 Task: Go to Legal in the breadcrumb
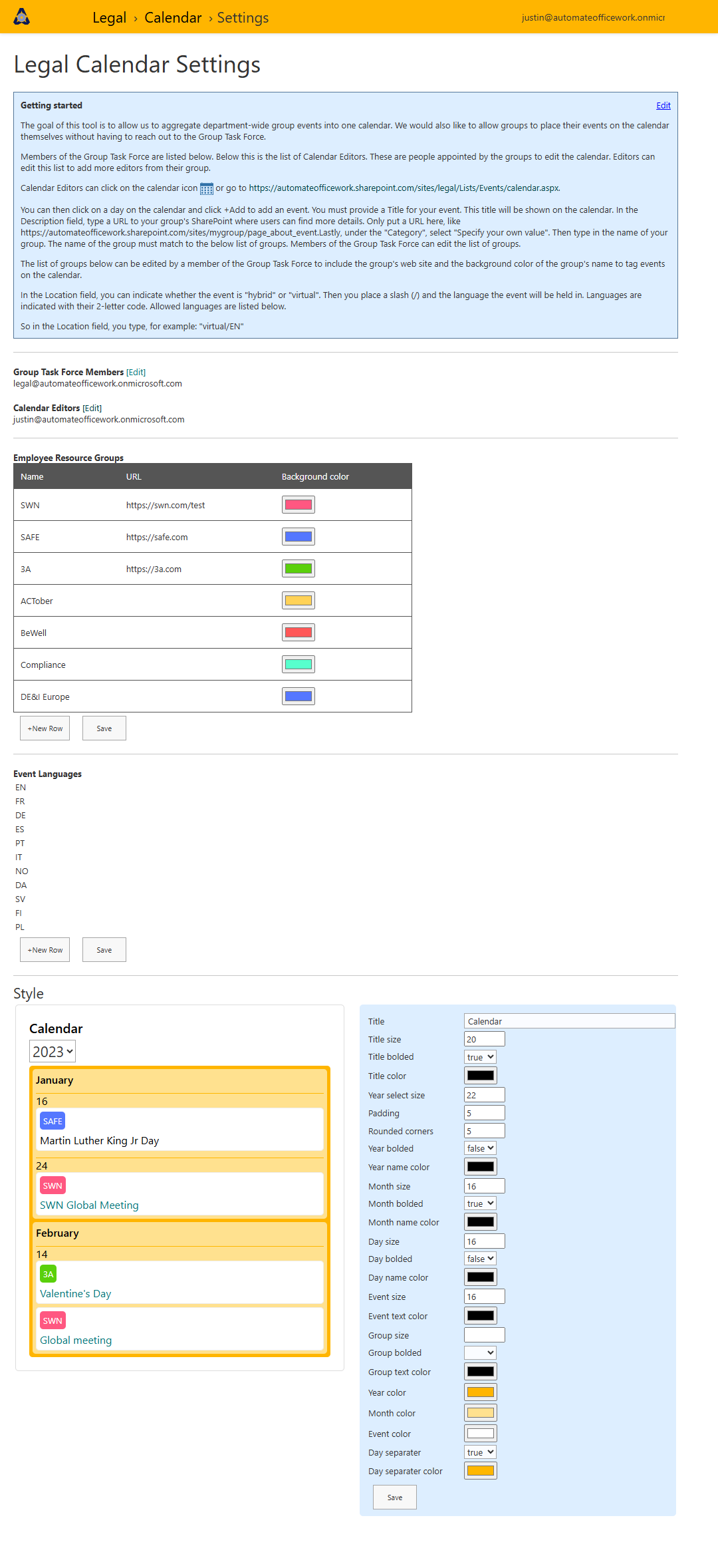click(x=109, y=18)
